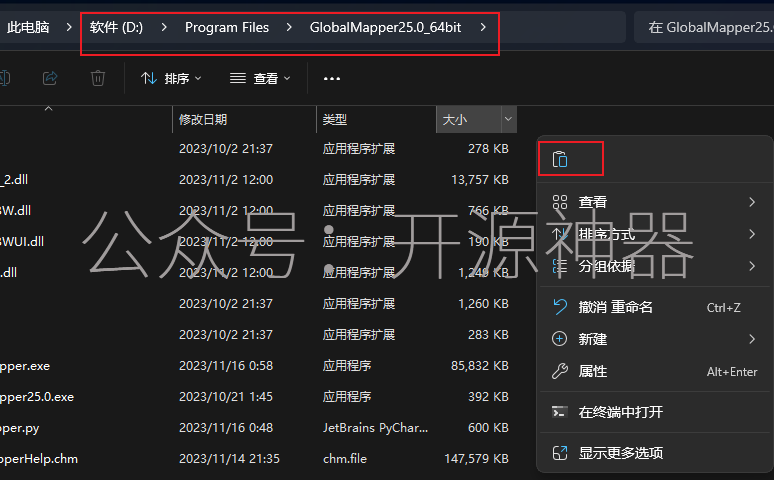The width and height of the screenshot is (774, 480).
Task: Expand chevron after Program Files breadcrumb
Action: click(289, 27)
